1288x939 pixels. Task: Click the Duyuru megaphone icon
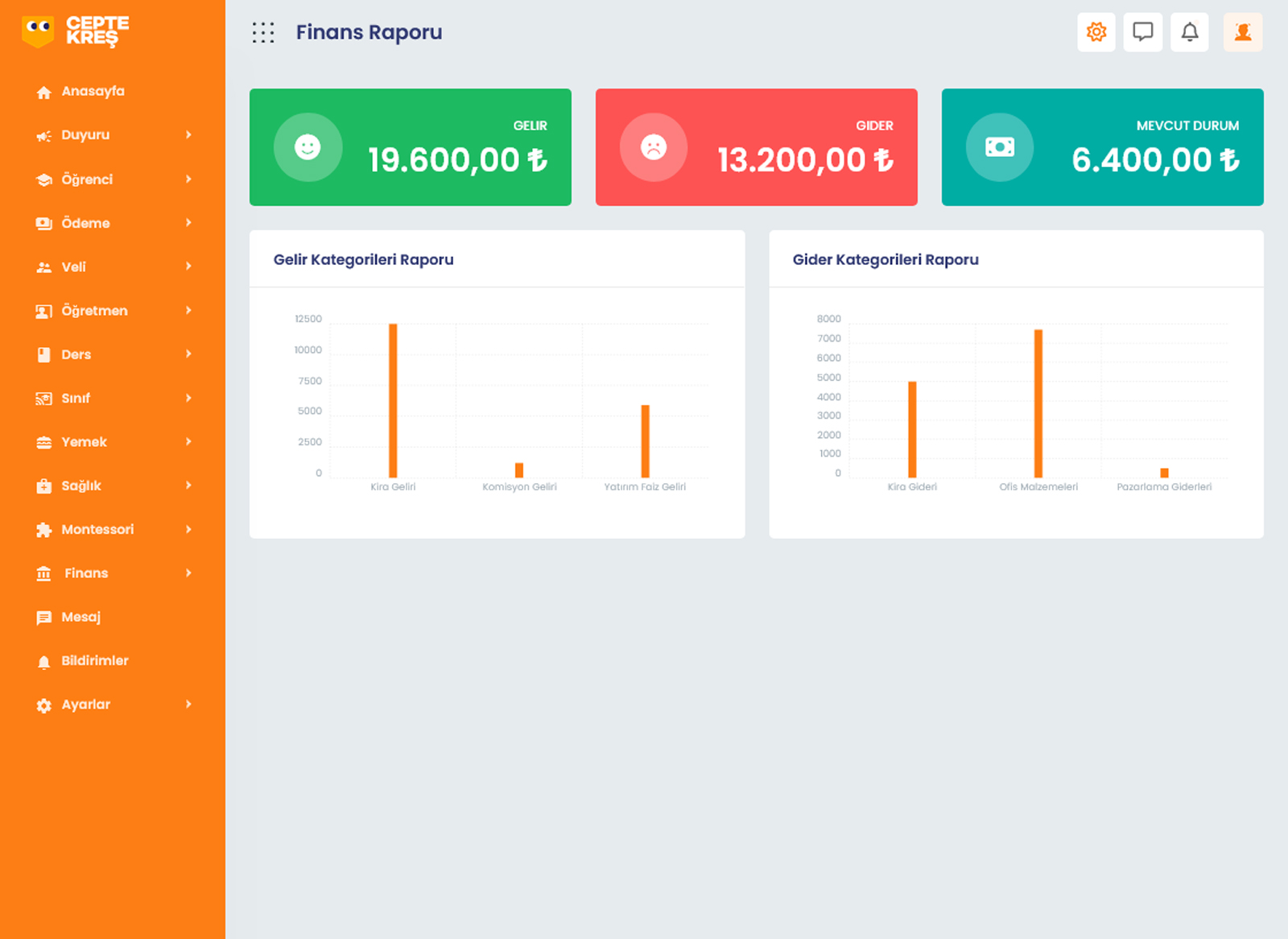44,135
